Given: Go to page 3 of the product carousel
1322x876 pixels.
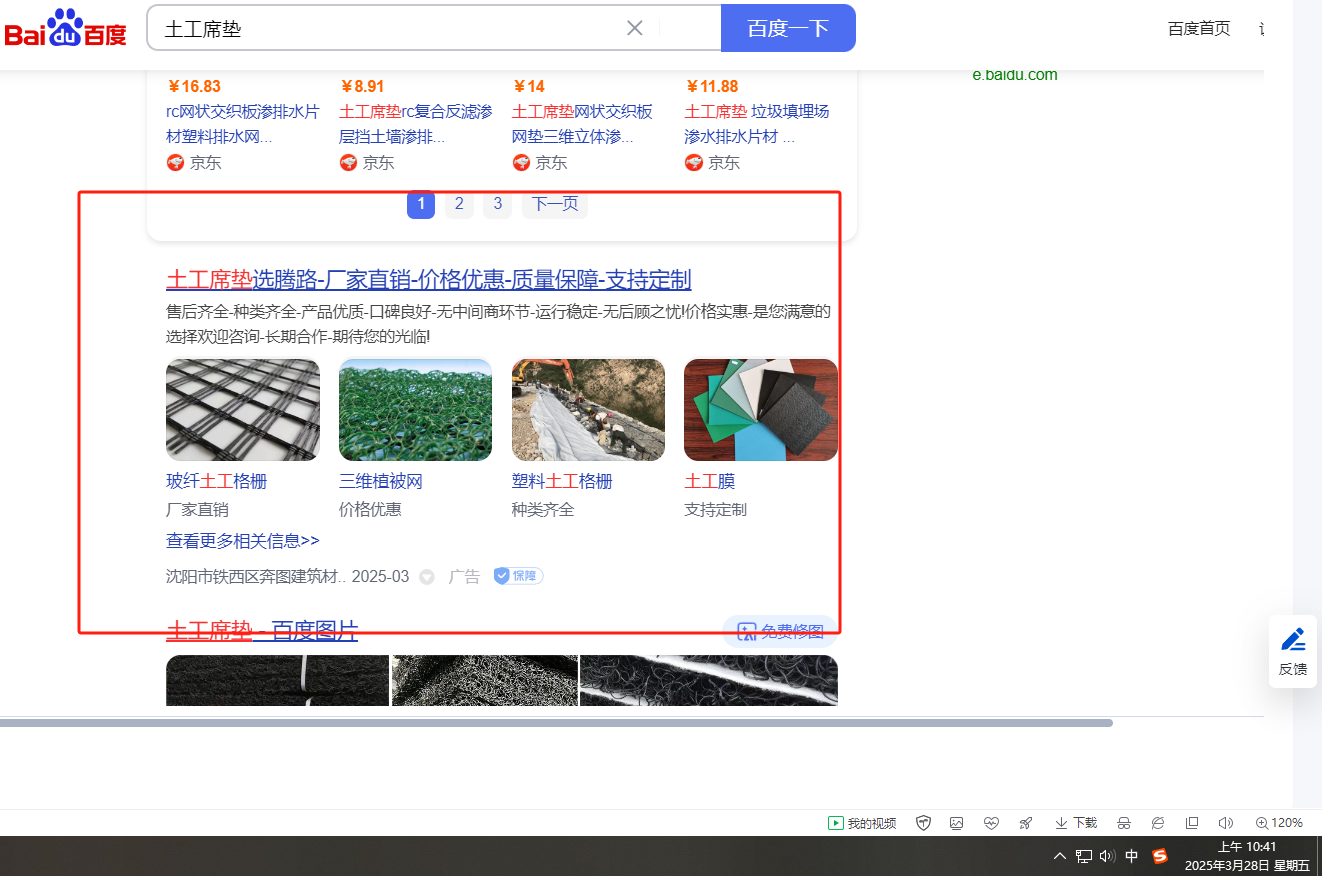Looking at the screenshot, I should 497,204.
